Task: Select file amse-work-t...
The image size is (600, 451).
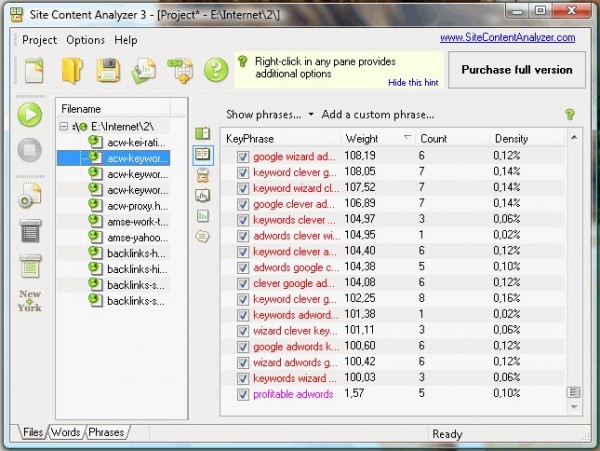Action: [137, 222]
